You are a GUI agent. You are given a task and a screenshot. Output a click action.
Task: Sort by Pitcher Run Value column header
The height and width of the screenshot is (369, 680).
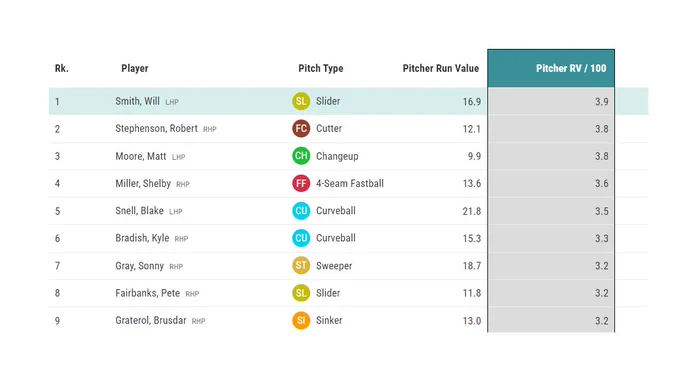point(441,69)
